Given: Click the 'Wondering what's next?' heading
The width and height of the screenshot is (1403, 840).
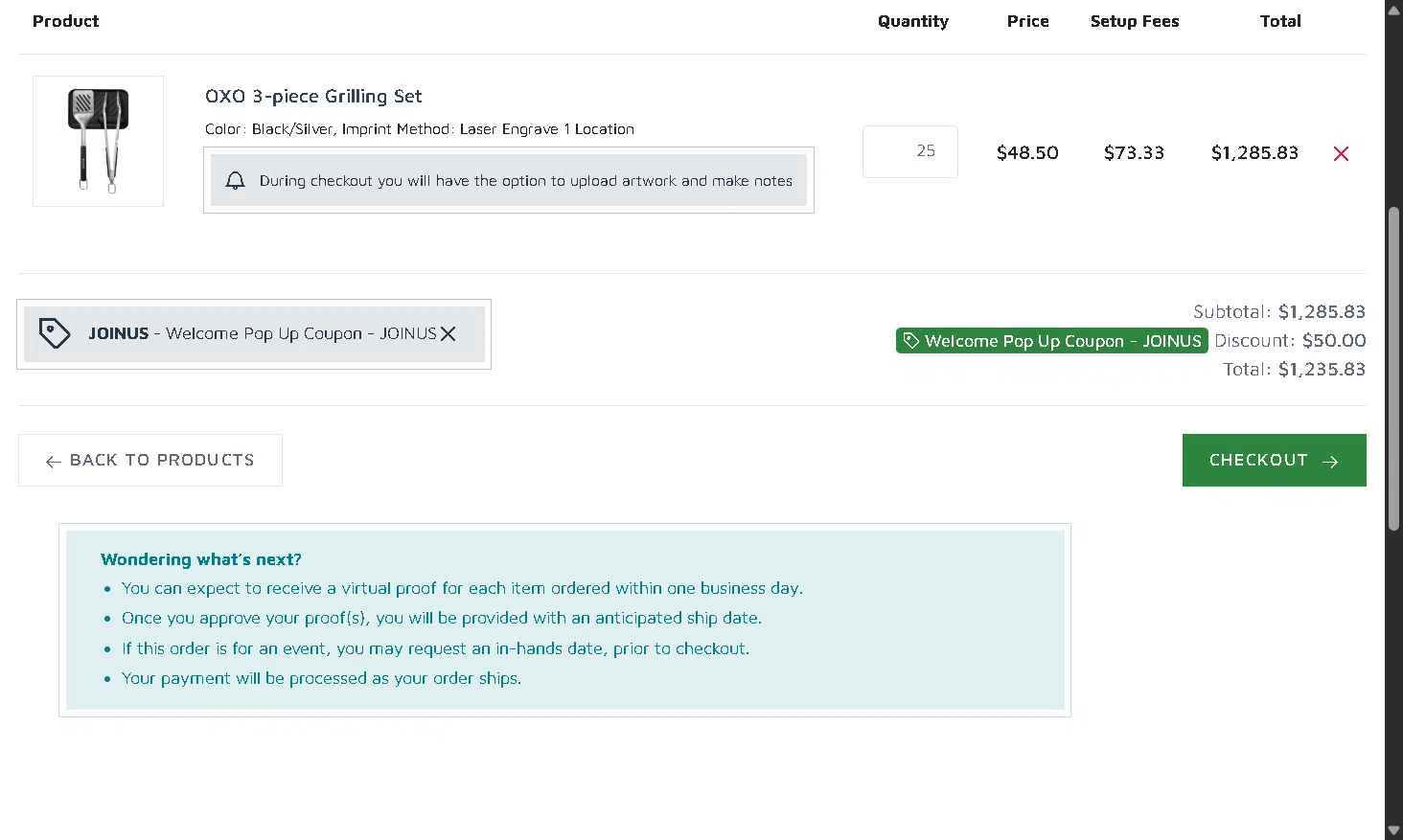Looking at the screenshot, I should (201, 559).
